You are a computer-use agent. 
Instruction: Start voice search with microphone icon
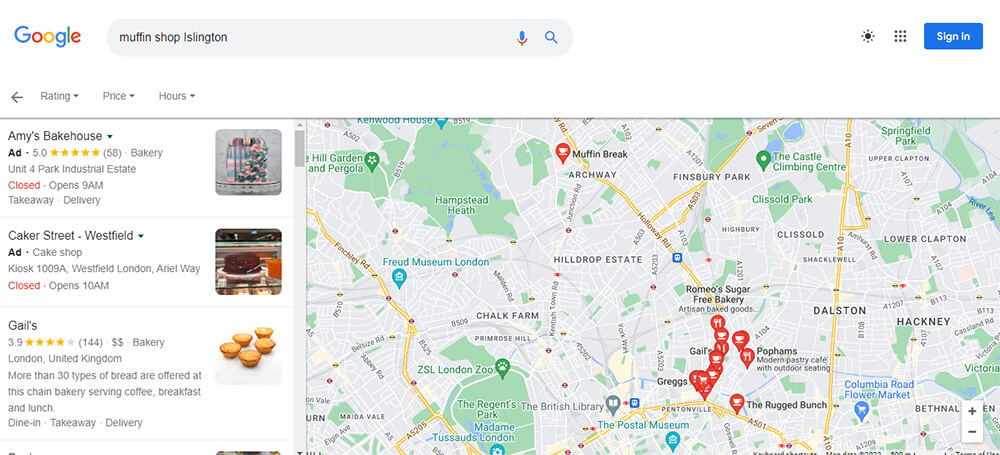[522, 38]
